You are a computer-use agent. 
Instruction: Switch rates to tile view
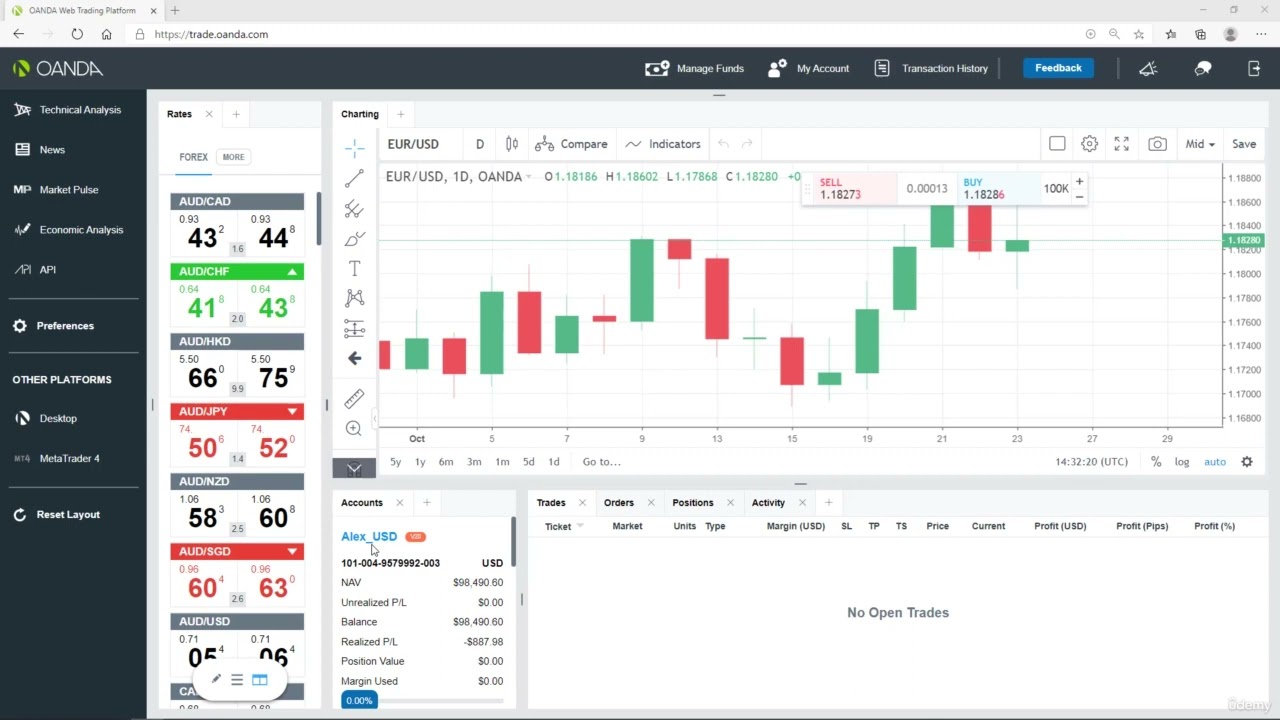click(x=260, y=680)
